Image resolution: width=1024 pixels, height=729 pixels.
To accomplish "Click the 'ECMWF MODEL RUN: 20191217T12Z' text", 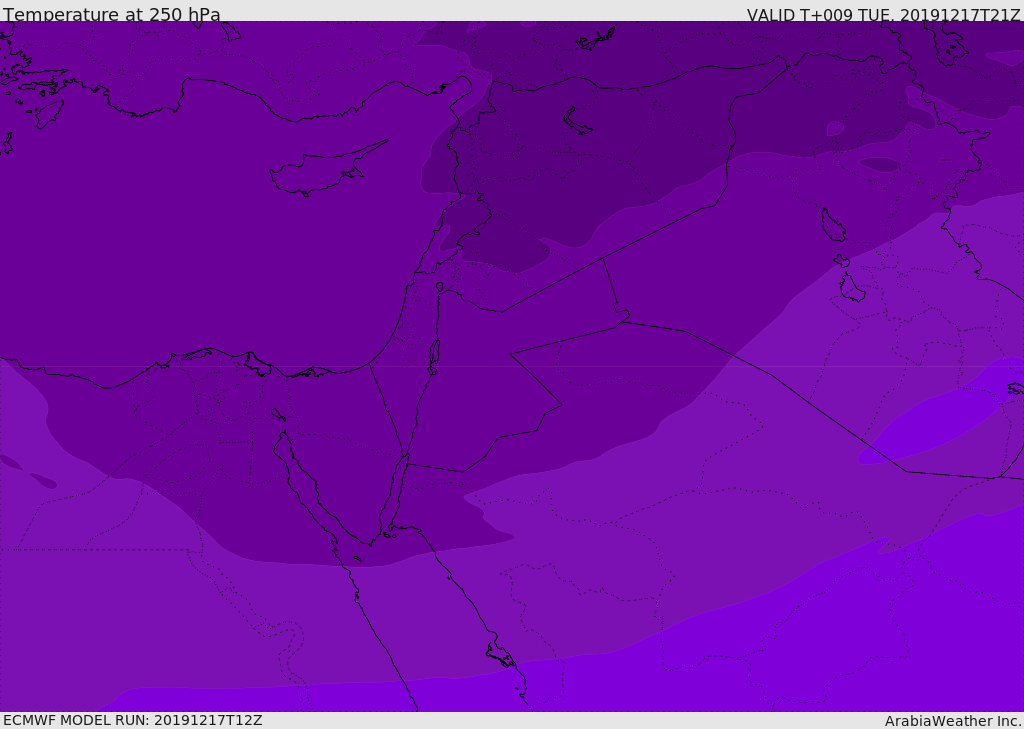I will (133, 720).
